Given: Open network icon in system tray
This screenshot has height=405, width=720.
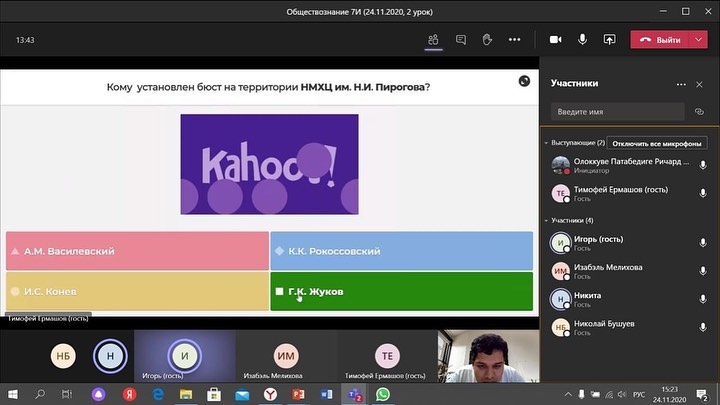Looking at the screenshot, I should pyautogui.click(x=608, y=394).
